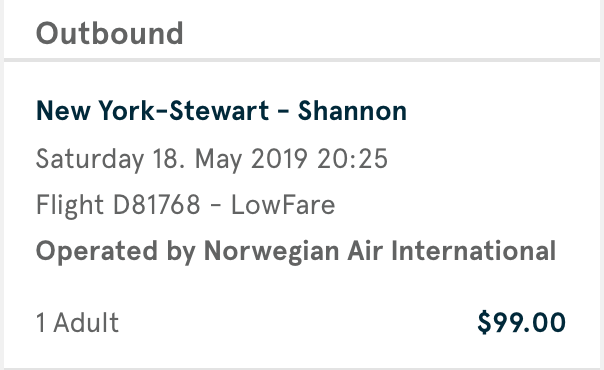Click the word Adult in the passenger row
This screenshot has width=604, height=370.
86,322
